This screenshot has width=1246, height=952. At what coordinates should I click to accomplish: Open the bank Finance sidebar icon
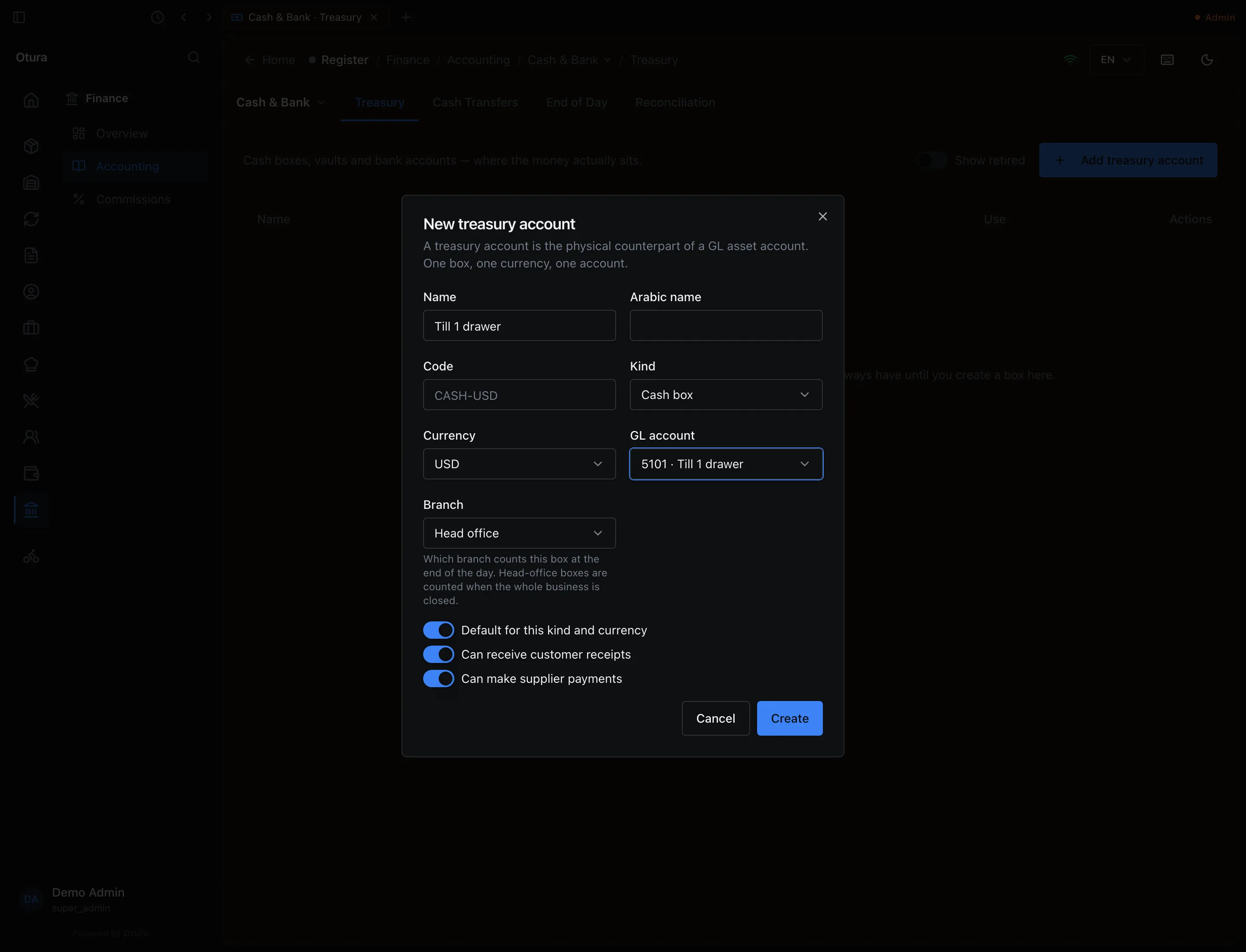[x=31, y=510]
